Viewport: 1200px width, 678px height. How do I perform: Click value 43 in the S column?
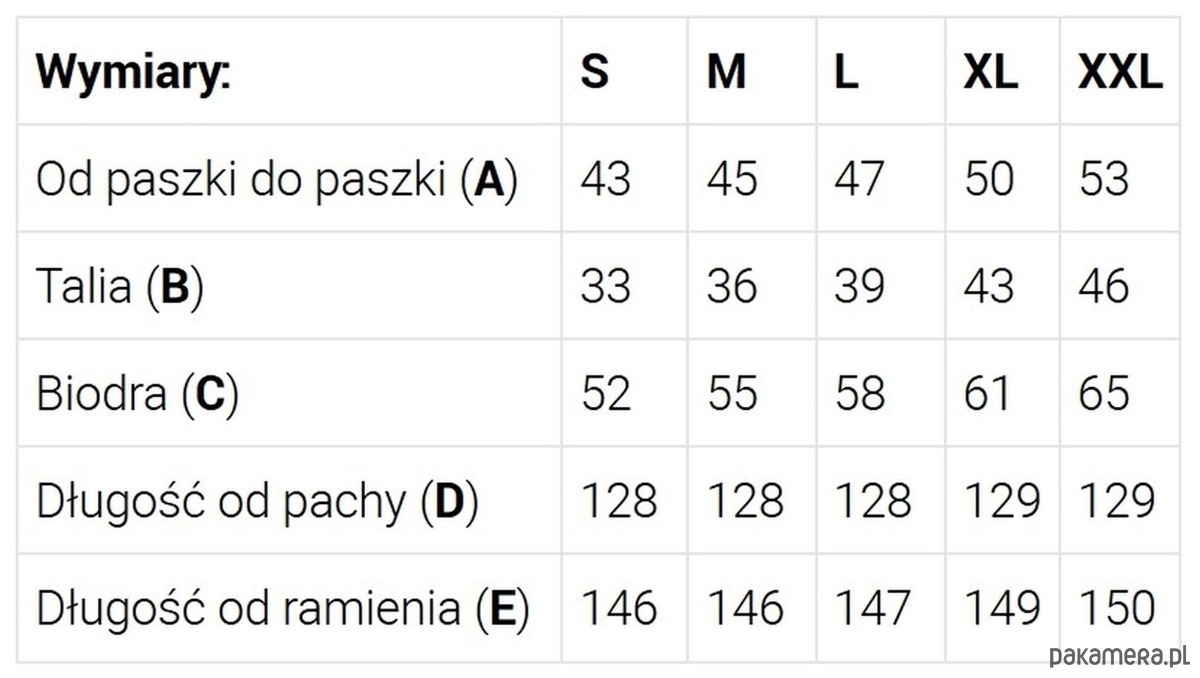[x=606, y=180]
